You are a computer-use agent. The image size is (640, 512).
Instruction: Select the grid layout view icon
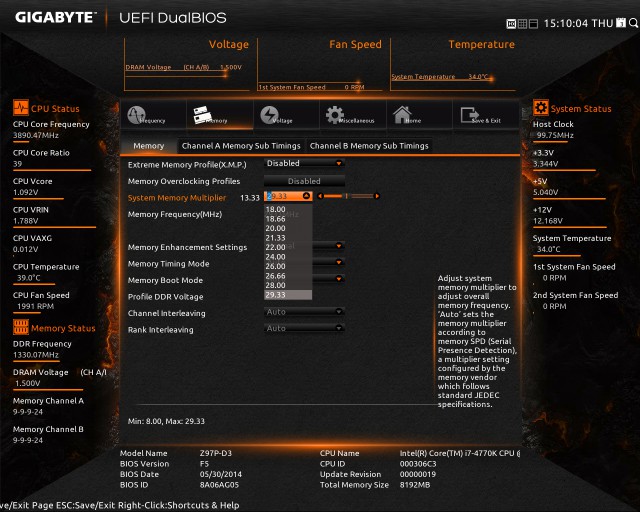pyautogui.click(x=522, y=24)
